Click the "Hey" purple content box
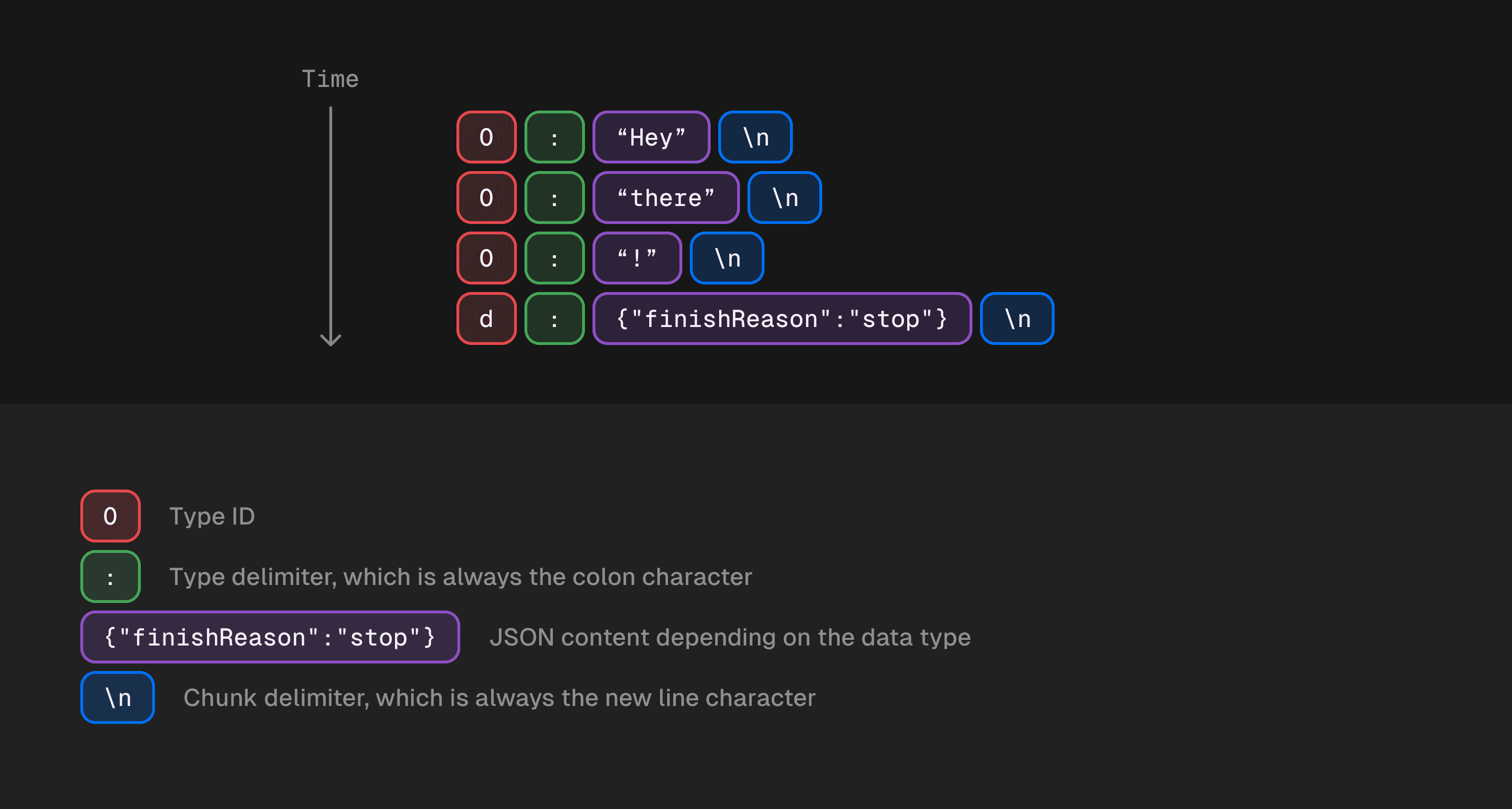This screenshot has width=1512, height=809. (x=651, y=137)
